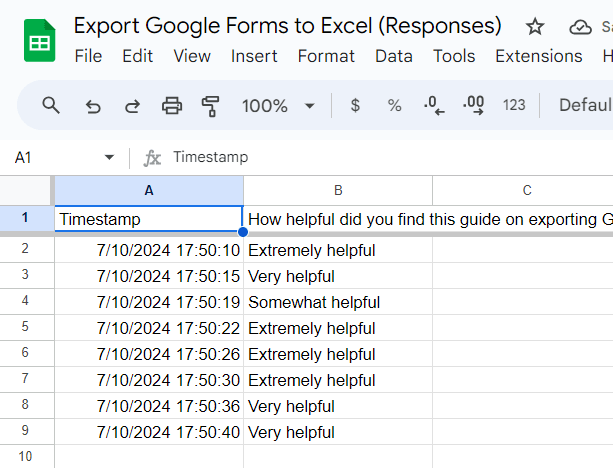This screenshot has width=613, height=468.
Task: Decrease decimal places
Action: [434, 105]
